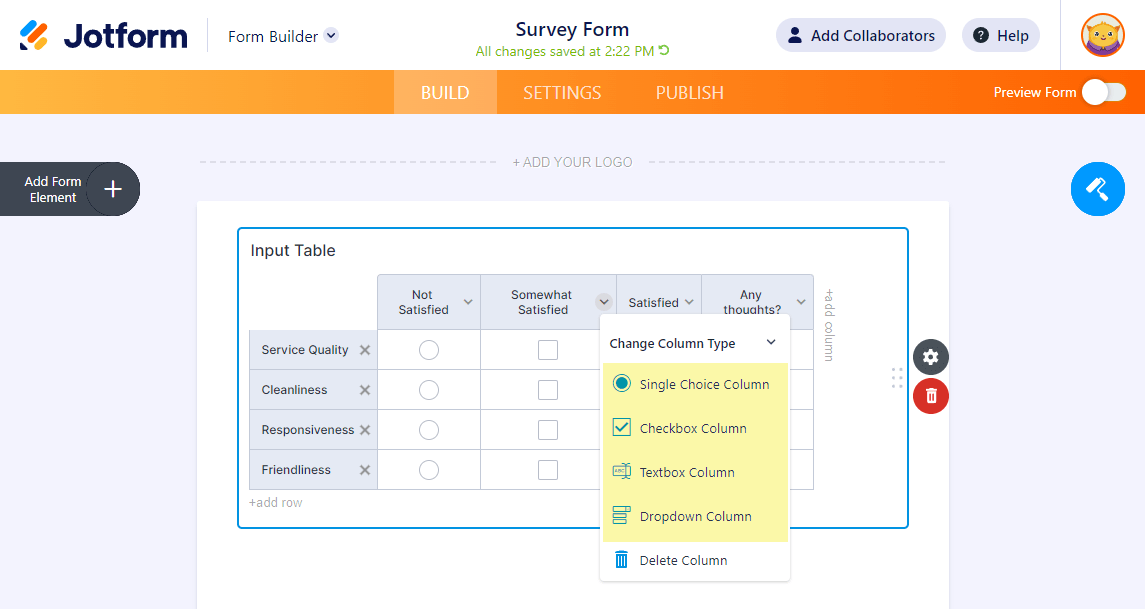
Task: Select the Cleanliness Not Satisfied radio button
Action: coord(429,390)
